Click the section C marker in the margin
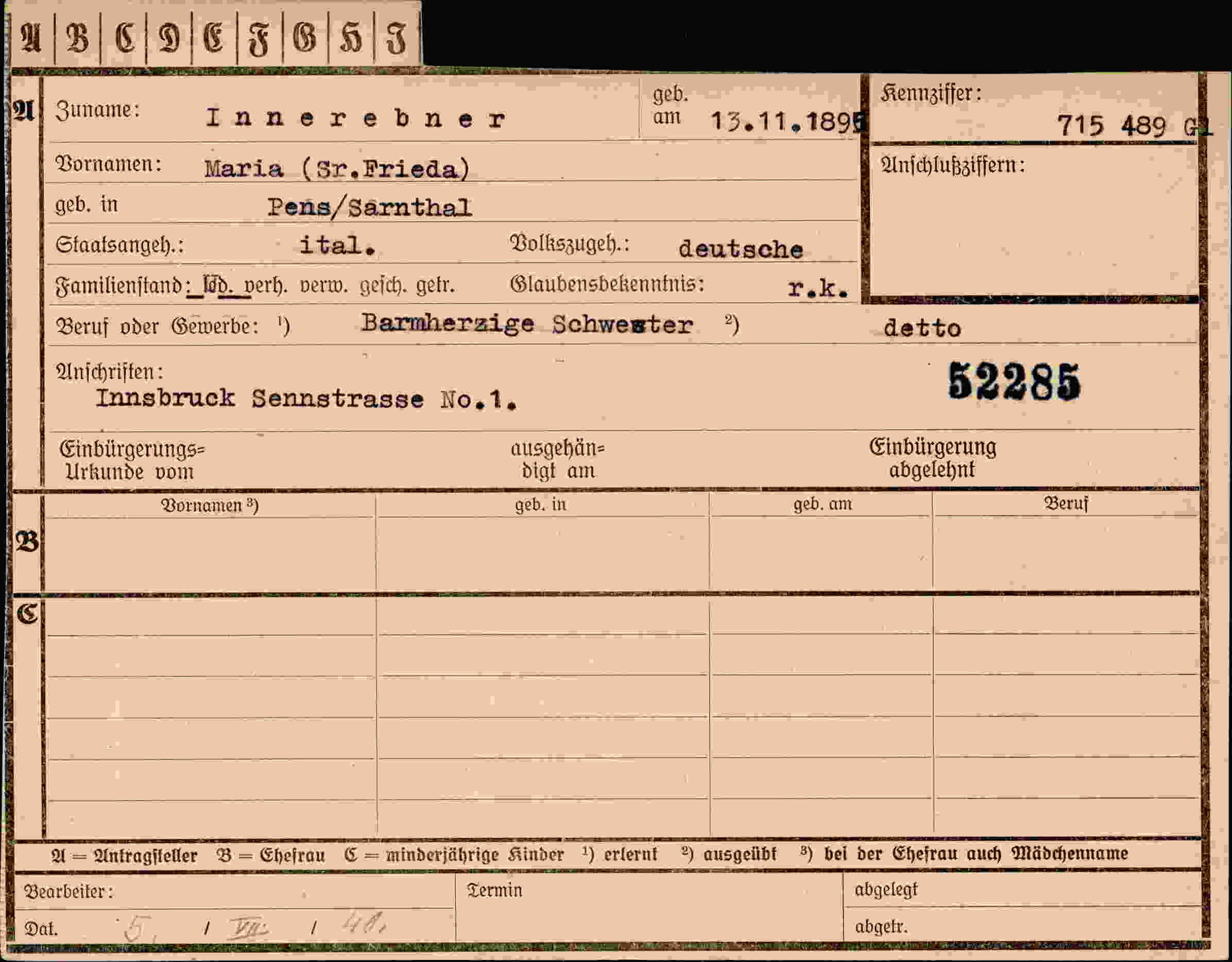 pyautogui.click(x=26, y=613)
